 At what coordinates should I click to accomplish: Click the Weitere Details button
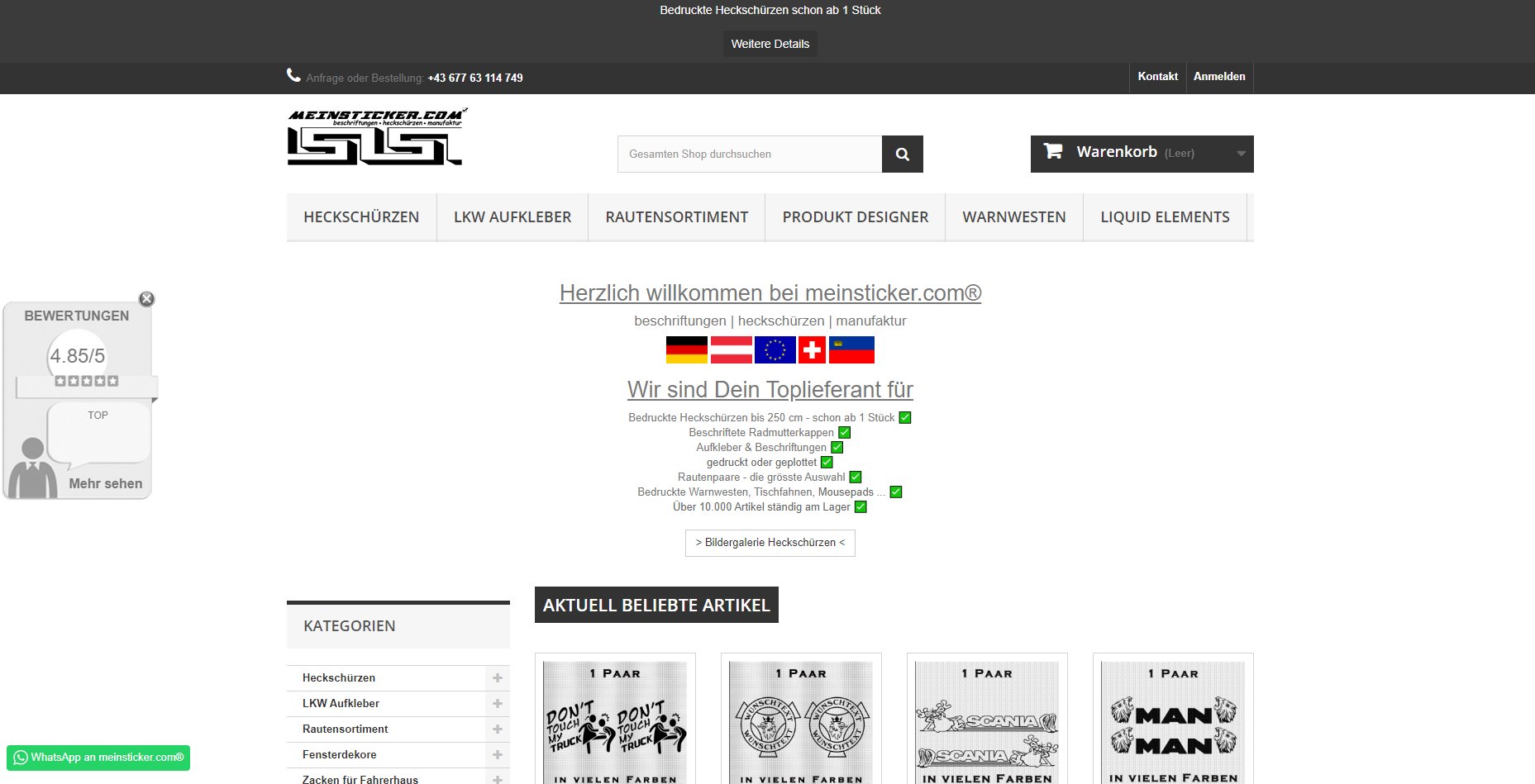pyautogui.click(x=770, y=44)
